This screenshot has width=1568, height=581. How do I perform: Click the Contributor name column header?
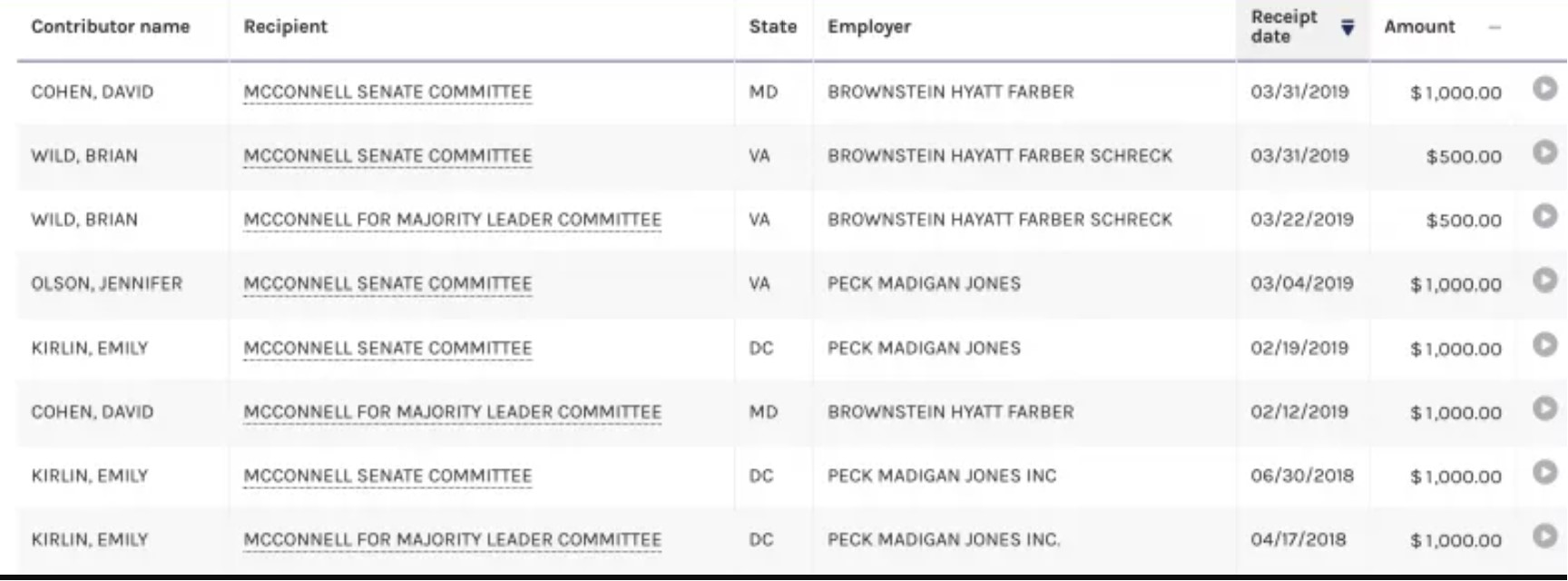tap(111, 27)
